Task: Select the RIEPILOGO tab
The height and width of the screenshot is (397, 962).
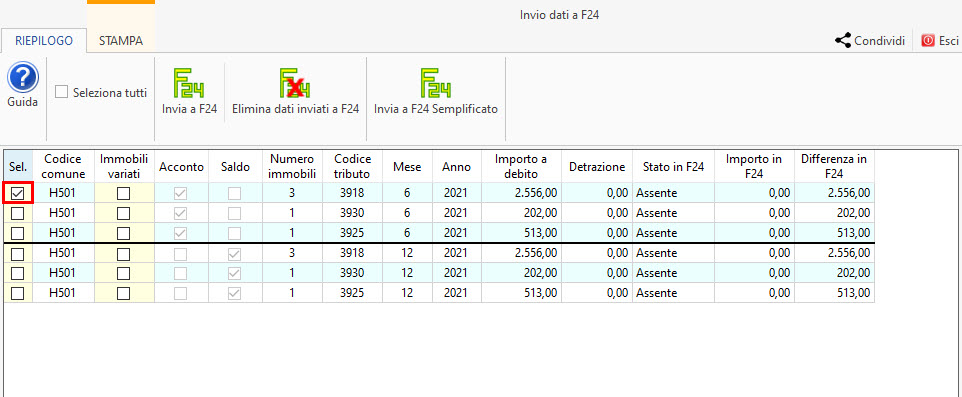Action: [44, 41]
